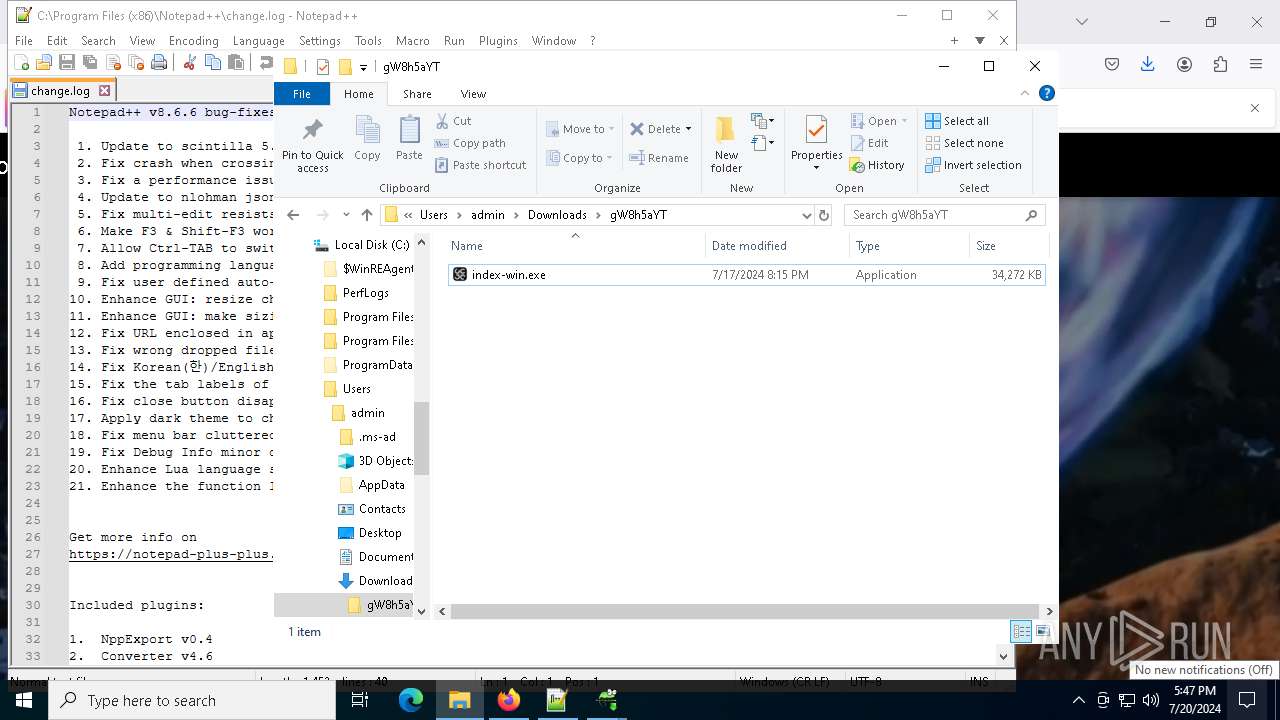The height and width of the screenshot is (720, 1280).
Task: Open the New item dropdown icon
Action: point(763,121)
